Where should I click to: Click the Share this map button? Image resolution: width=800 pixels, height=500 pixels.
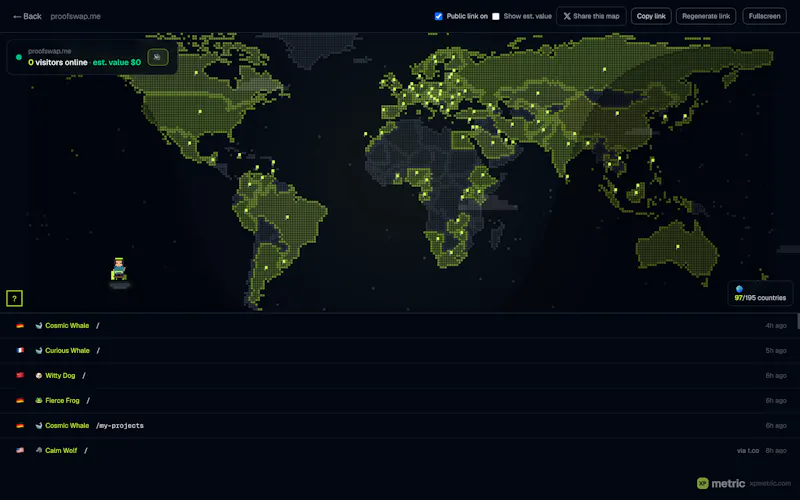pos(591,16)
